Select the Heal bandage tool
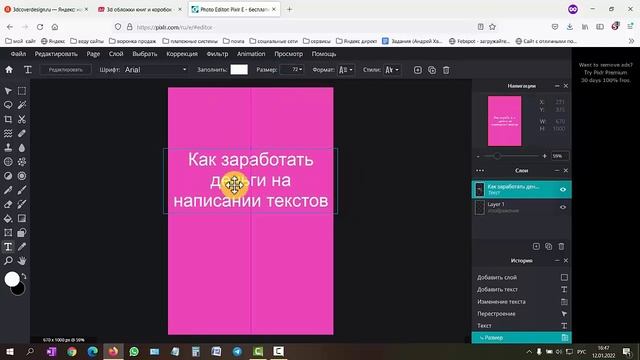The width and height of the screenshot is (640, 360). tap(22, 133)
